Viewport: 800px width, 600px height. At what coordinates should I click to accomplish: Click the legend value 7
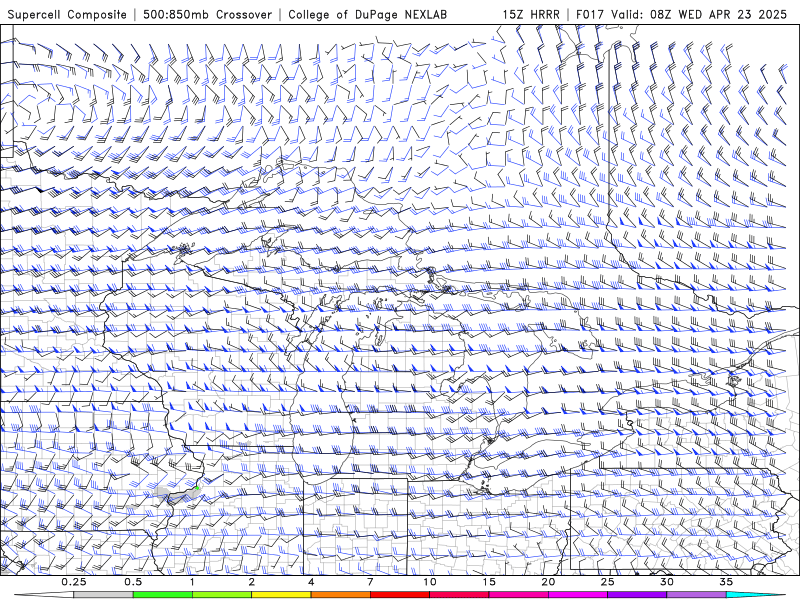click(x=370, y=582)
